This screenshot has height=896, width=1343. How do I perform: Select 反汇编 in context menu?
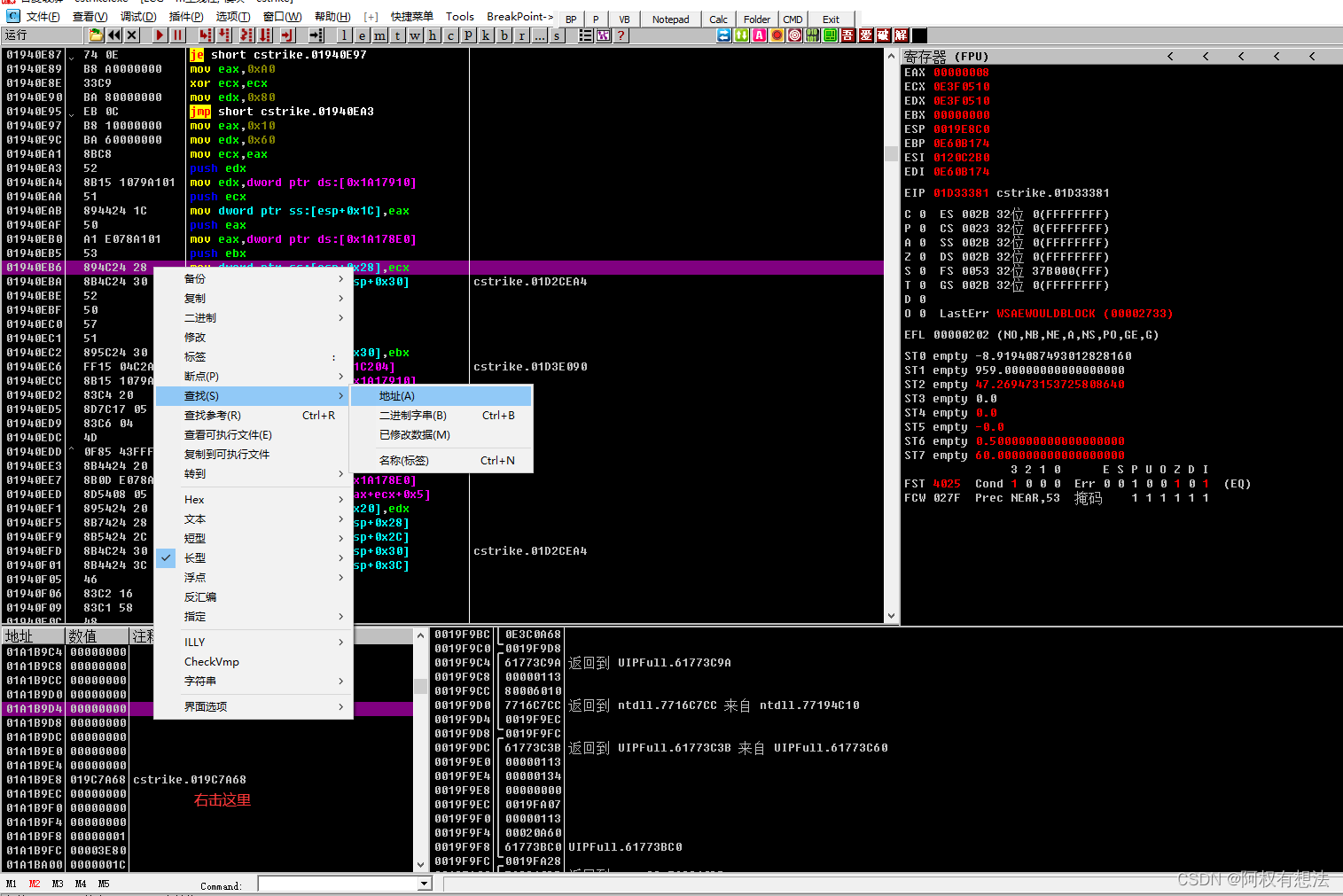254,596
